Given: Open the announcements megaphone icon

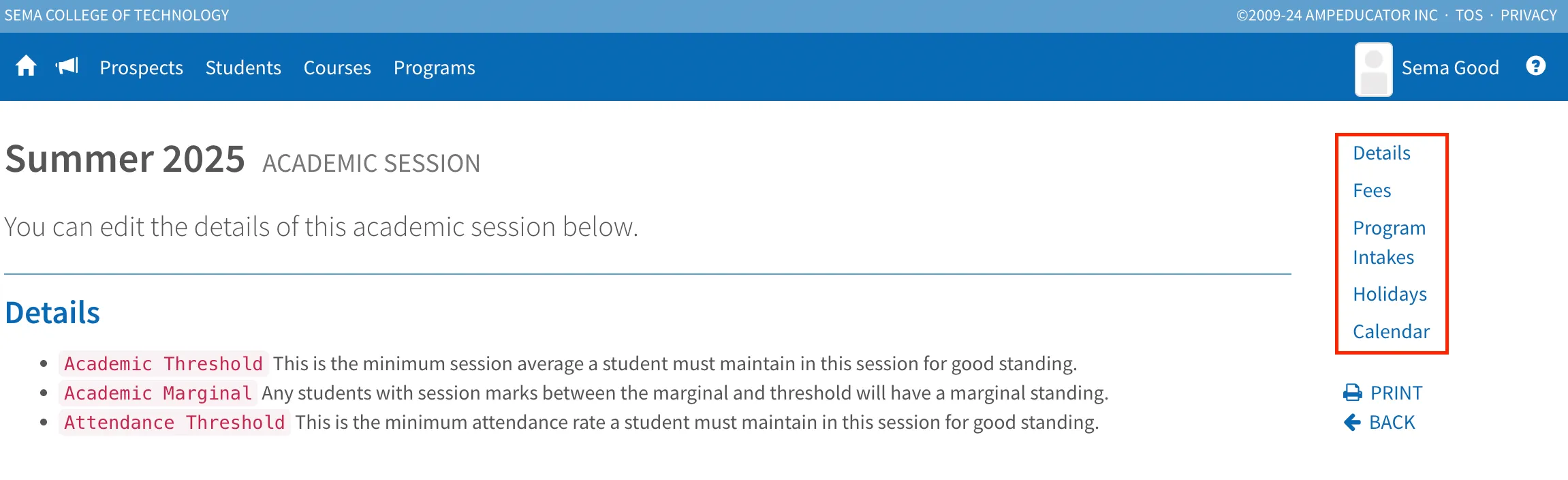Looking at the screenshot, I should pos(67,66).
